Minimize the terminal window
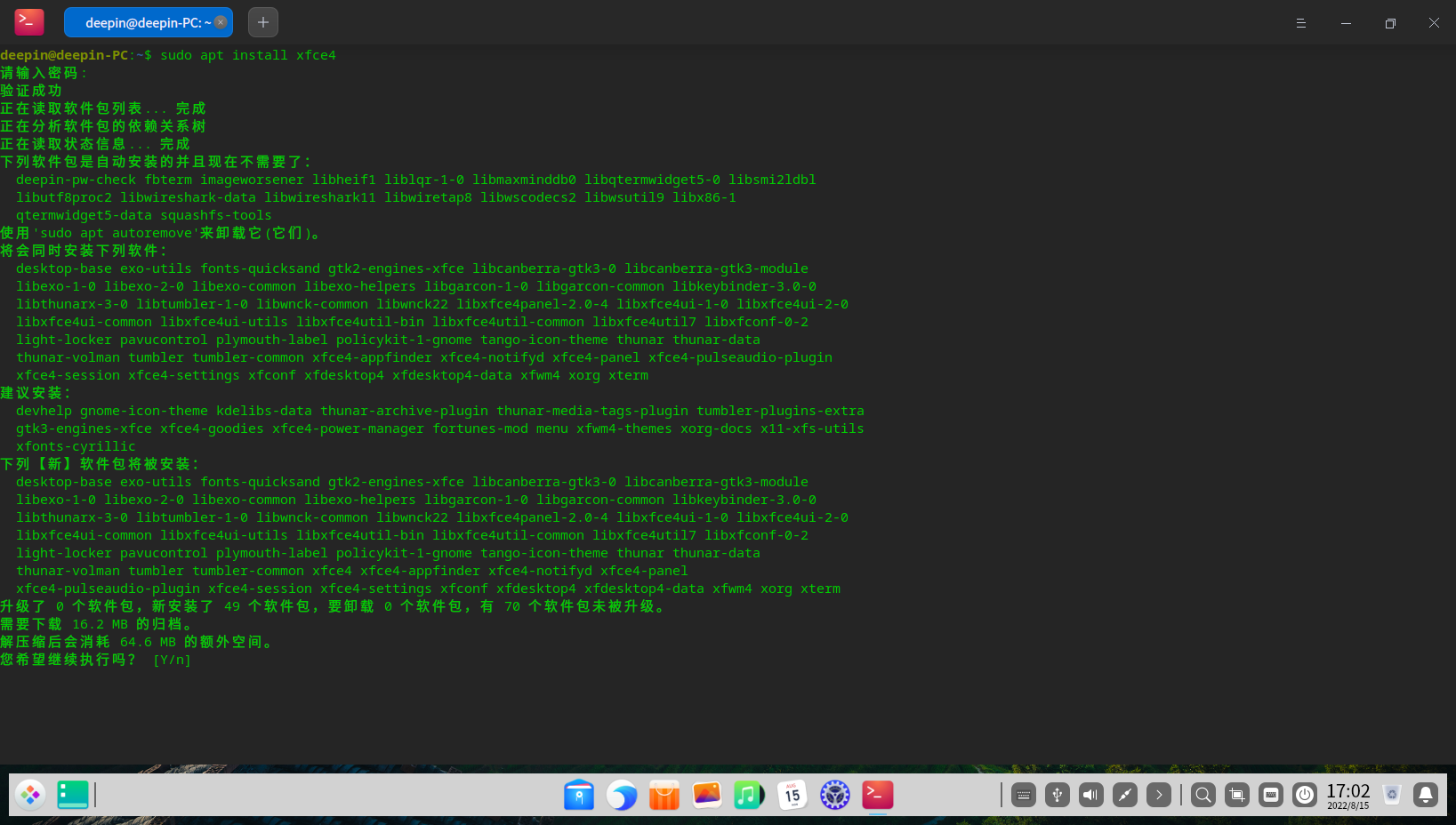Viewport: 1456px width, 825px height. (1346, 23)
